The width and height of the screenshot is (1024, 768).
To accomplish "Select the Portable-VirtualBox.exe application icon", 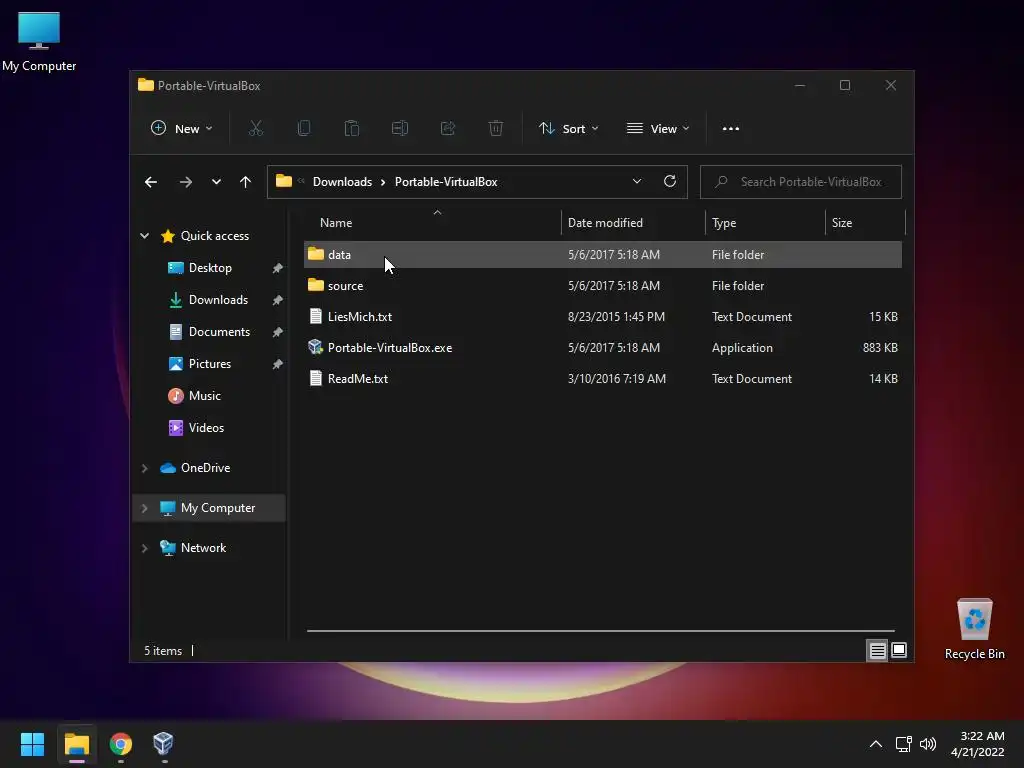I will click(315, 347).
